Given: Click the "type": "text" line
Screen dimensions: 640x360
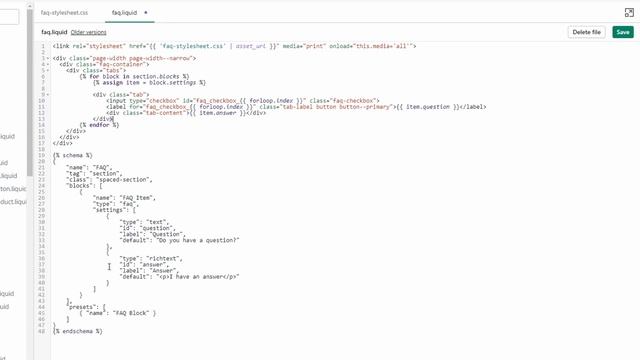Looking at the screenshot, I should 144,222.
